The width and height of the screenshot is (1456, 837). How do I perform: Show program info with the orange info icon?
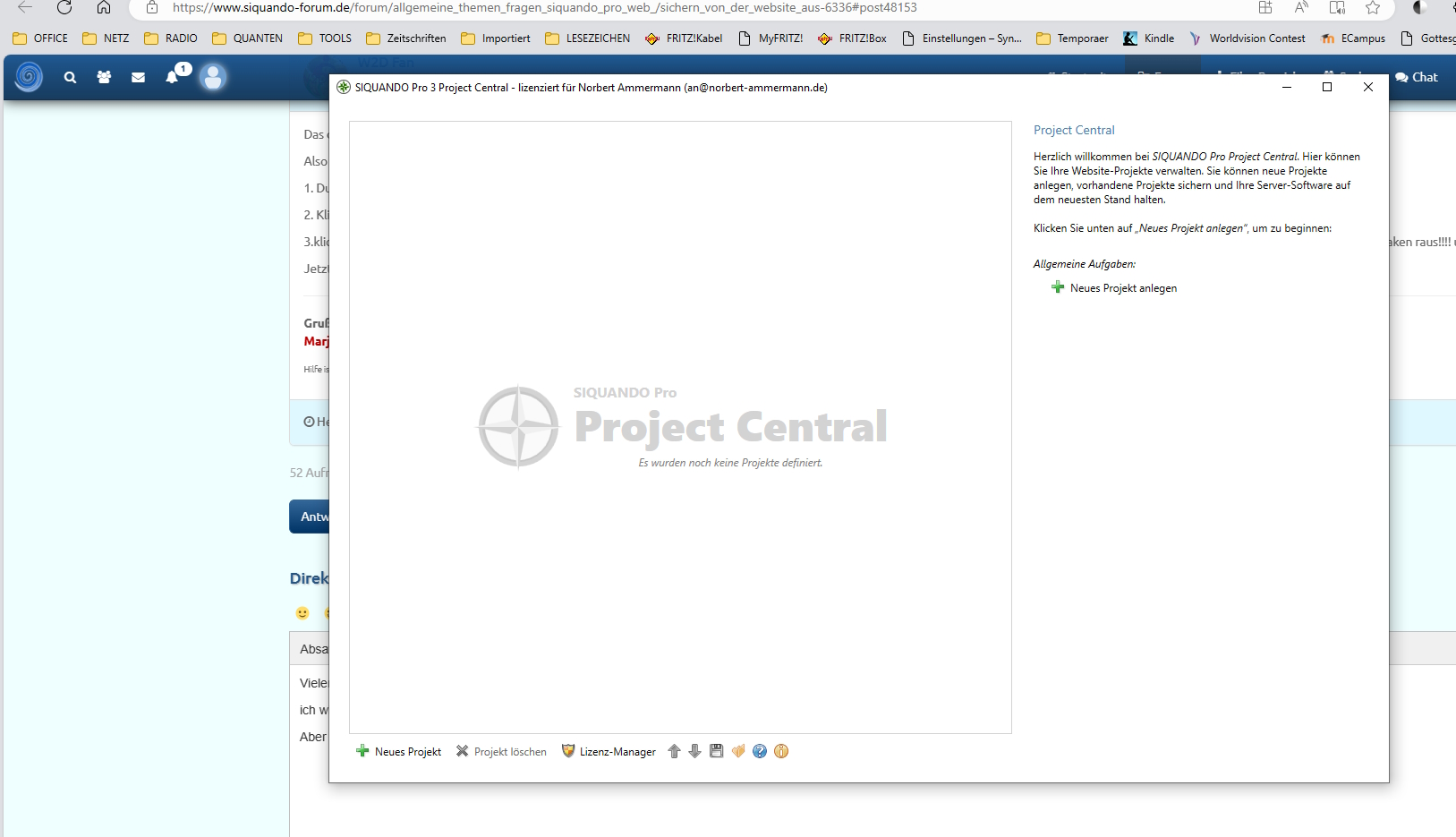[x=780, y=751]
